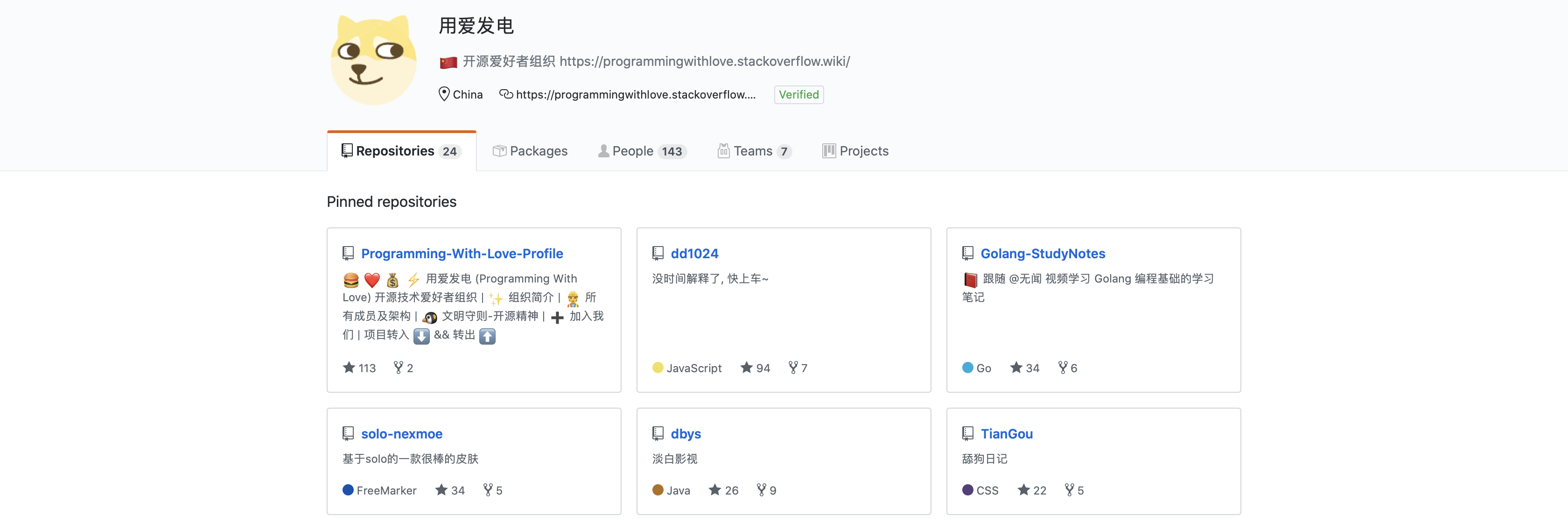This screenshot has height=530, width=1568.
Task: Open the solo-nexmoe repository
Action: (x=402, y=433)
